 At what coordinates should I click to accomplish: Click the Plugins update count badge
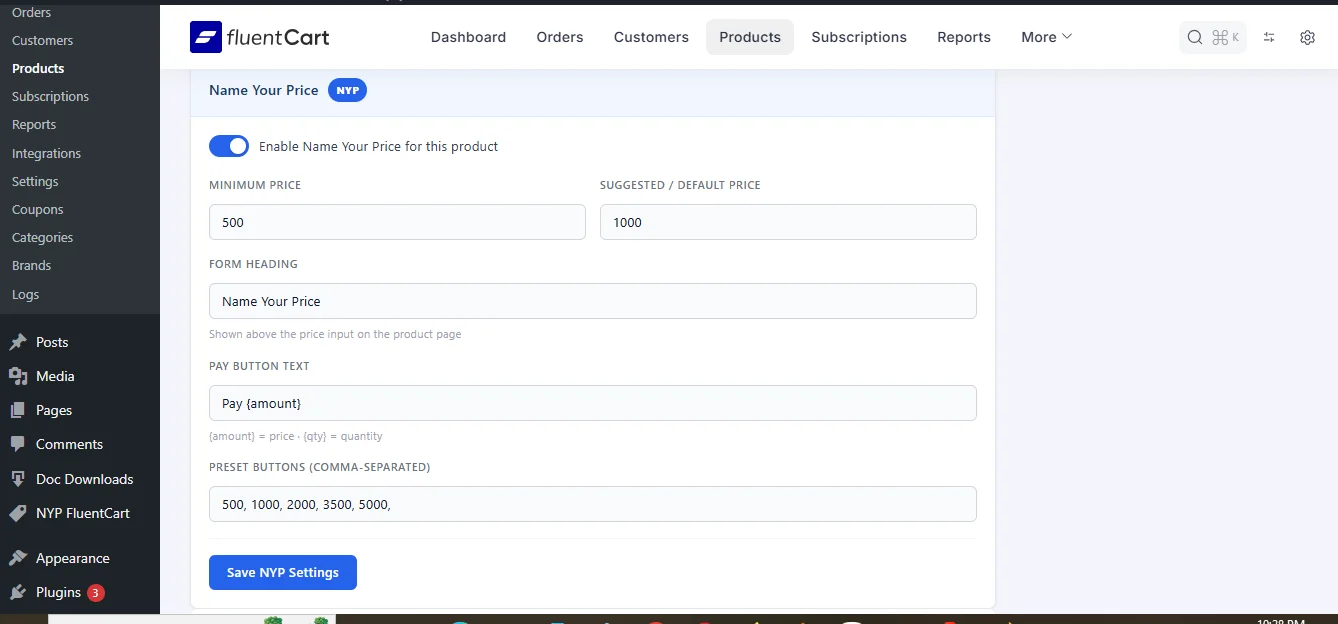95,593
